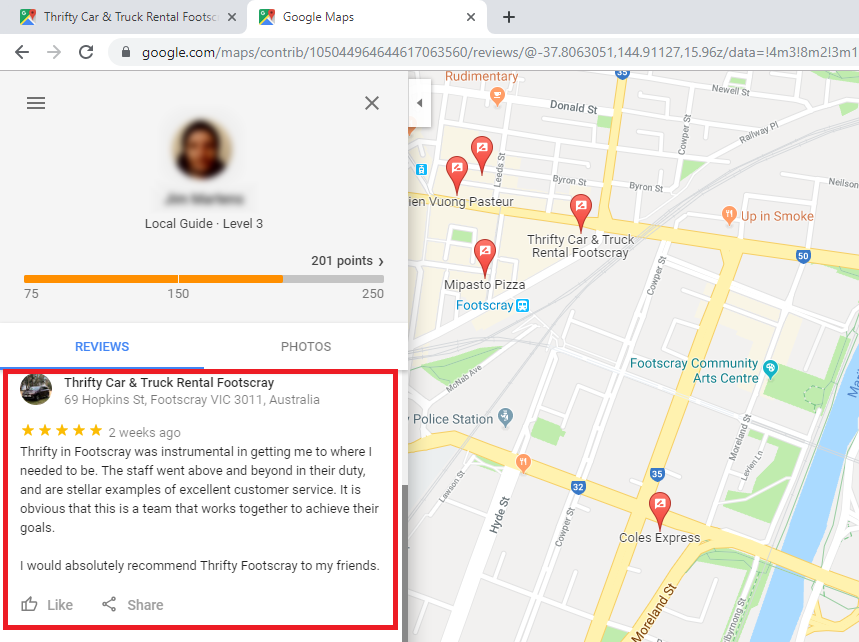Click the Up in Smoke map label

(x=777, y=216)
